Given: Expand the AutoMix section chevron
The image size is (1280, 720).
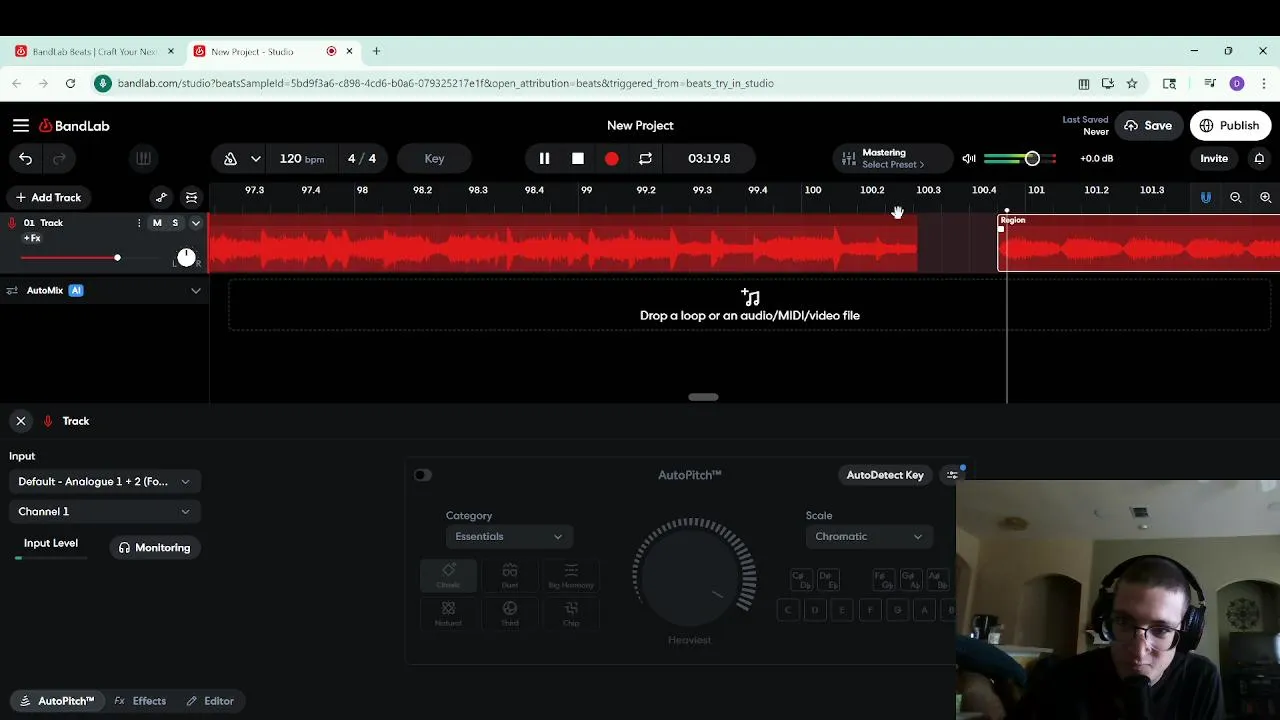Looking at the screenshot, I should click(x=196, y=290).
